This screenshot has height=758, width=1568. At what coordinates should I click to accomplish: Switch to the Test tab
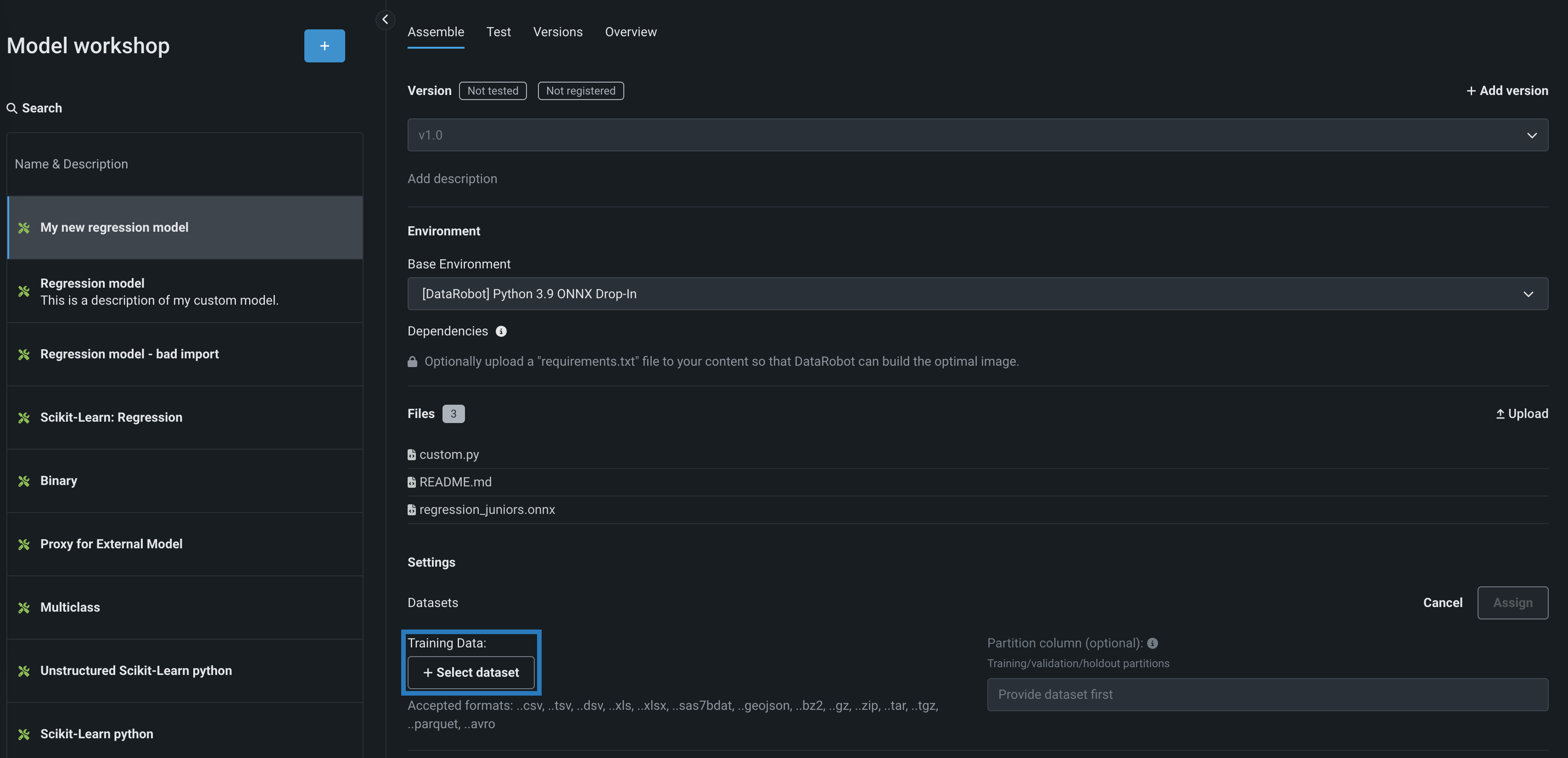pyautogui.click(x=498, y=32)
